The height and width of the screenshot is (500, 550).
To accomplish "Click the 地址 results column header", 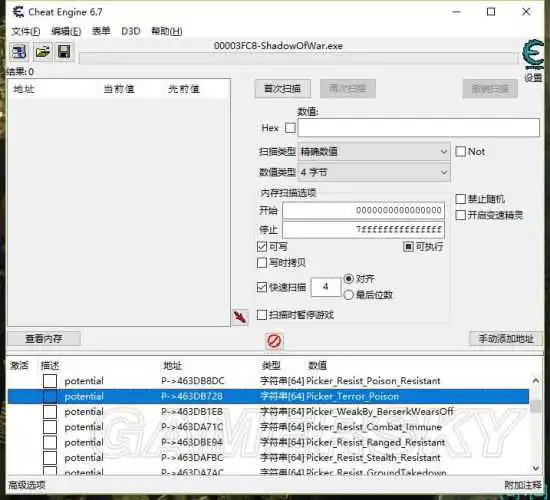I will point(24,89).
